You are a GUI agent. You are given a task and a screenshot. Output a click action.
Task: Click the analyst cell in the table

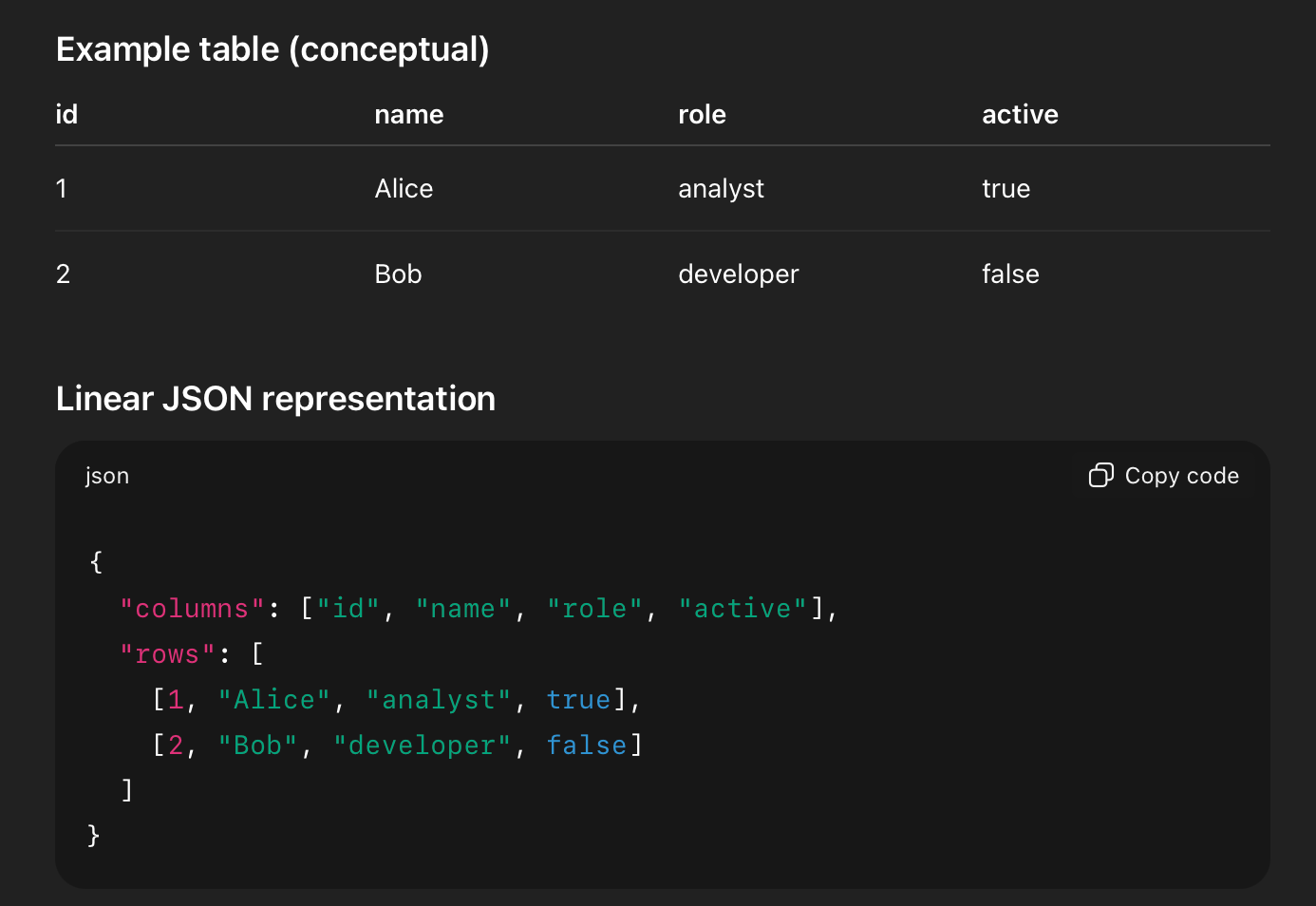tap(721, 189)
